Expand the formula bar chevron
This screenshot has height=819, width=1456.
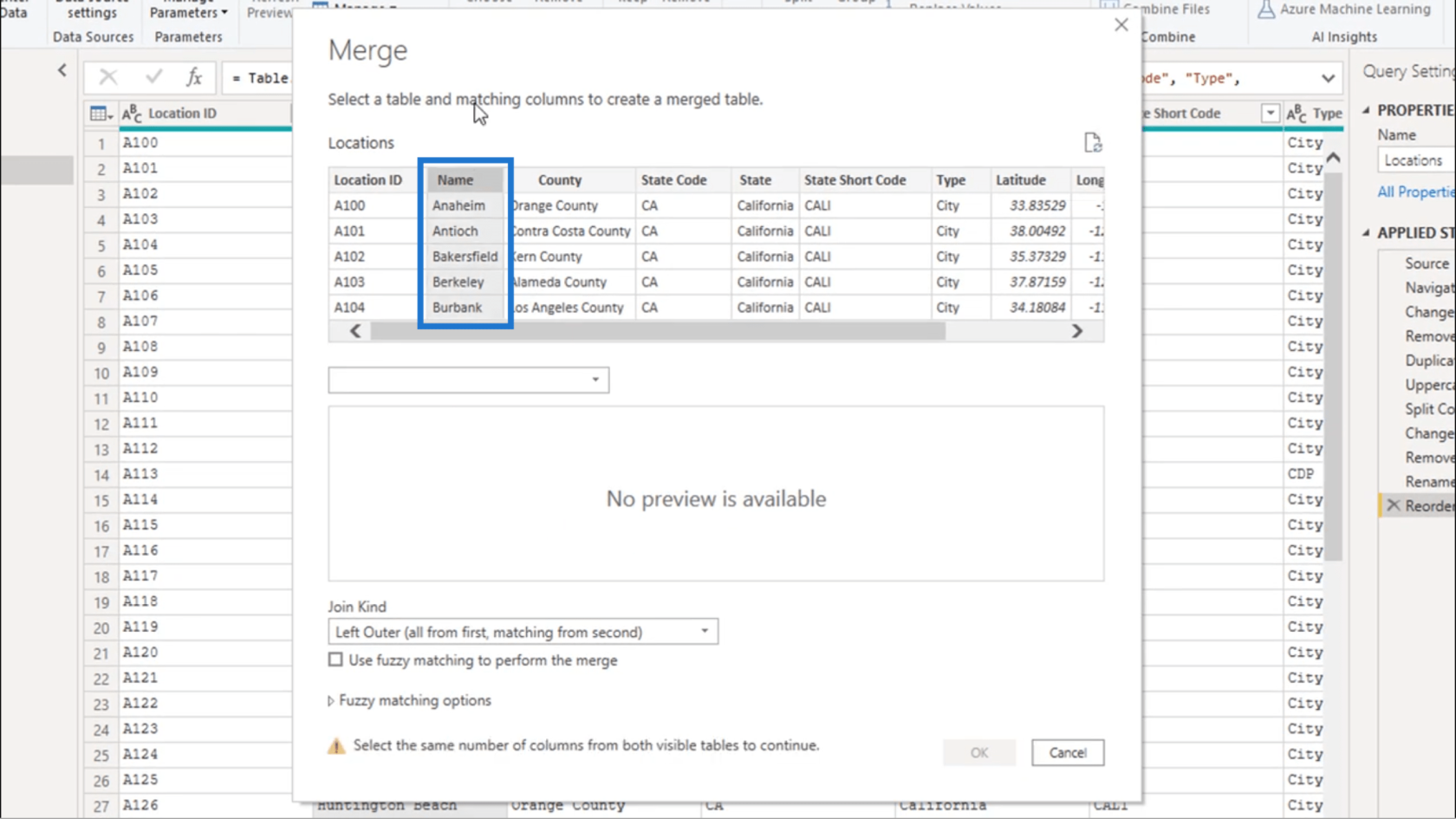click(1328, 78)
